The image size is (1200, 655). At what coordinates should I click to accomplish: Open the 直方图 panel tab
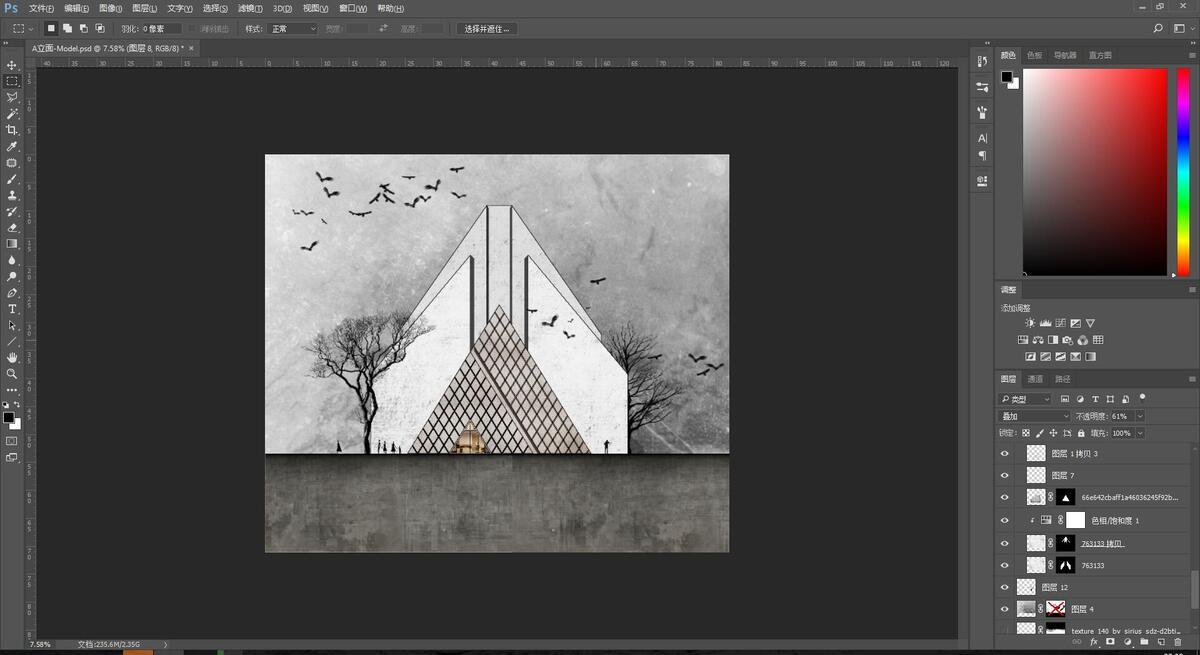[1100, 55]
